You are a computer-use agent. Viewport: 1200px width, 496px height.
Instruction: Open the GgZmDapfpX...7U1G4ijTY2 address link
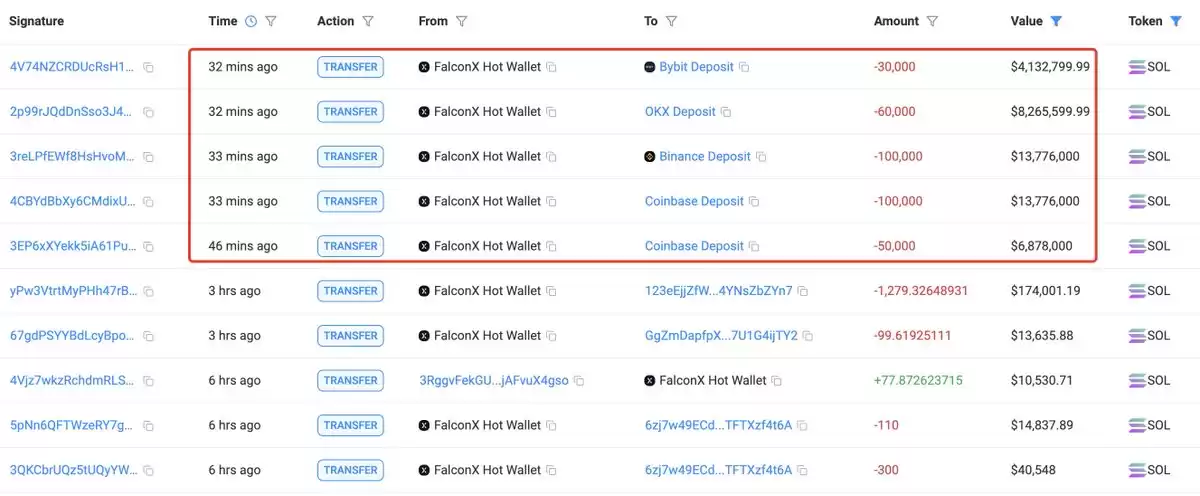pyautogui.click(x=721, y=336)
